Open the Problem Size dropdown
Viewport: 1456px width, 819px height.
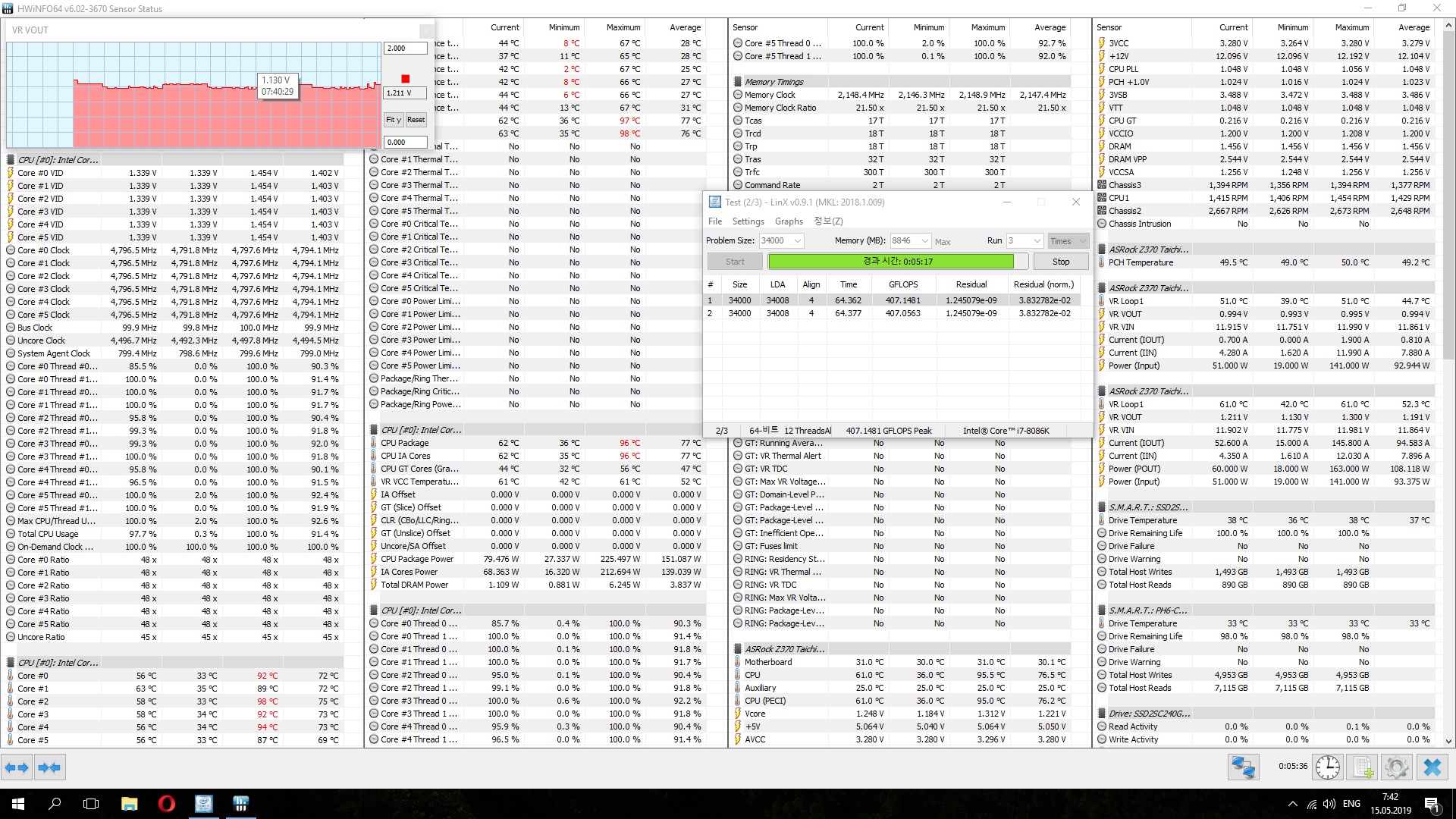click(x=797, y=240)
